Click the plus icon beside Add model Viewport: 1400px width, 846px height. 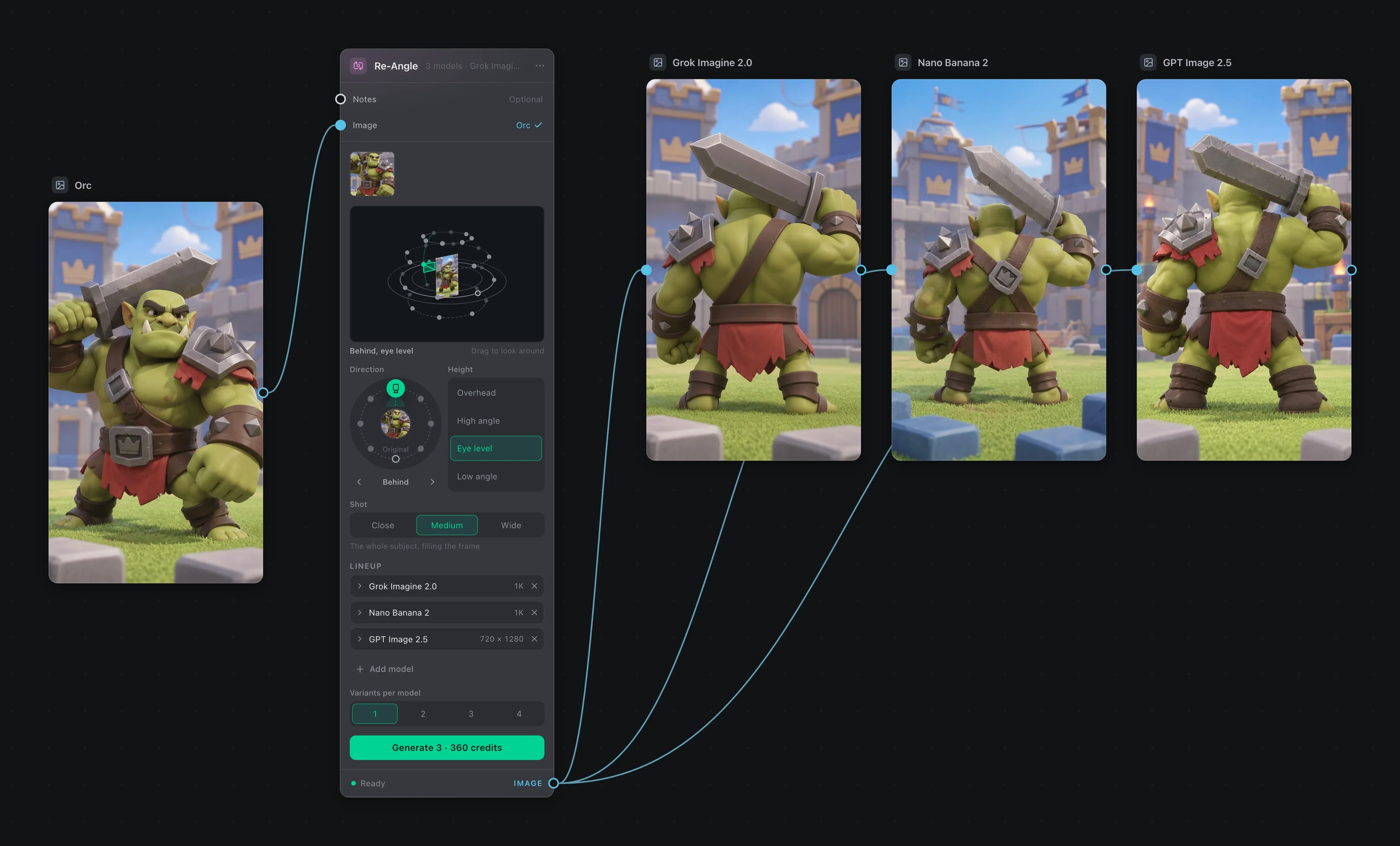click(360, 669)
